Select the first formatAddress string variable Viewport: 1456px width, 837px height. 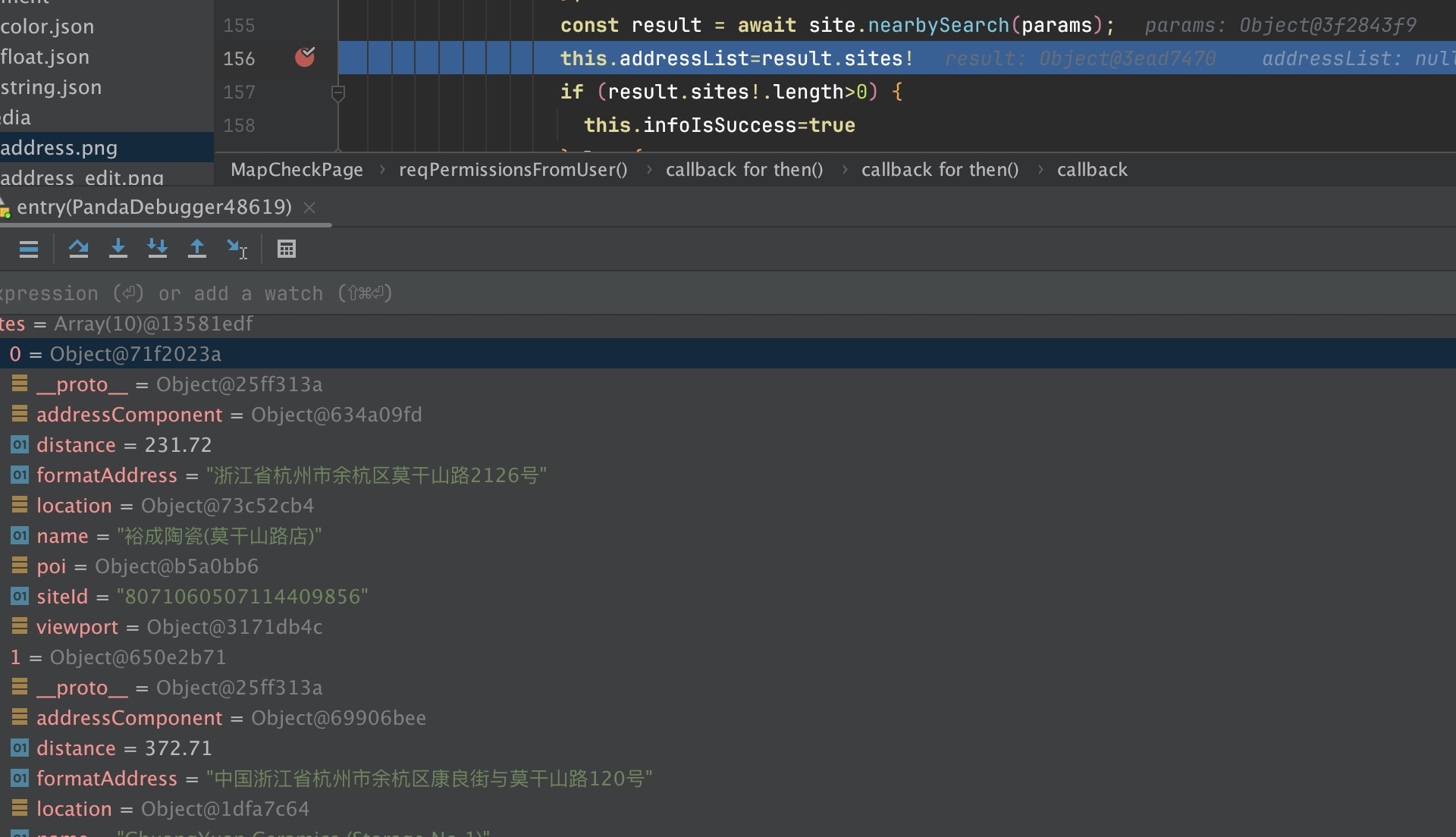tap(106, 475)
